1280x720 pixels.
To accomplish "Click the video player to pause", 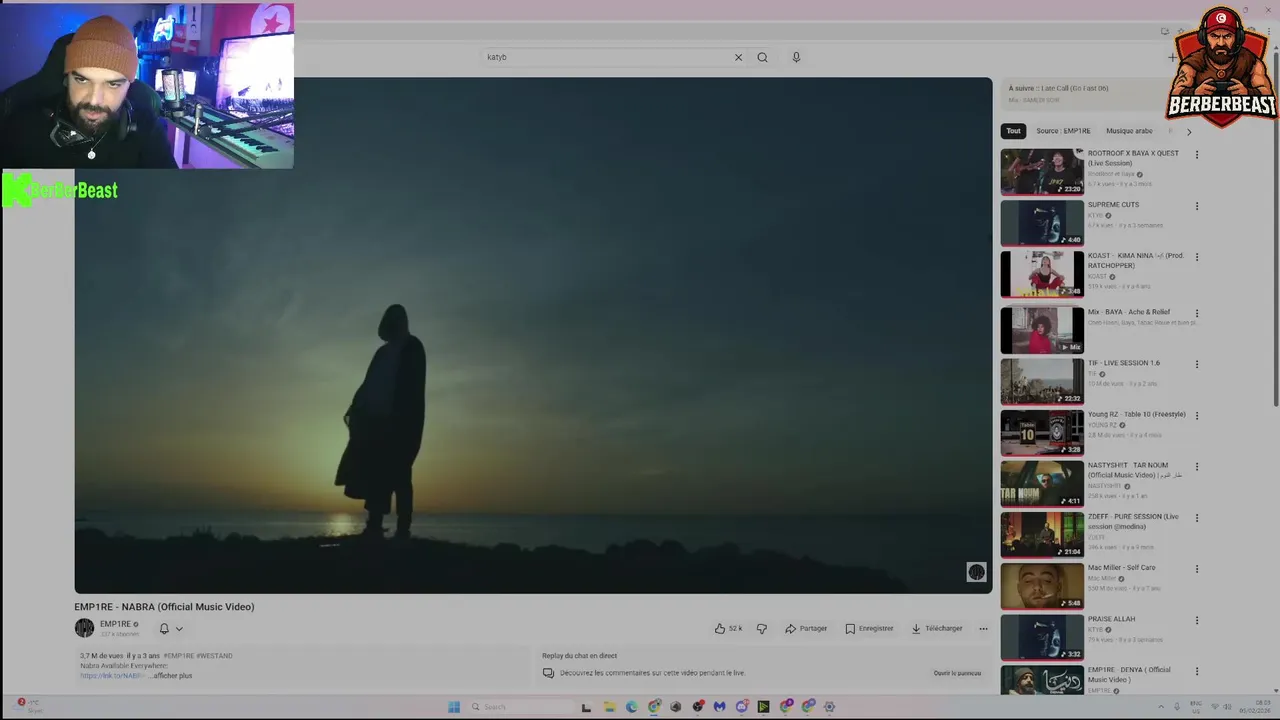I will [533, 335].
